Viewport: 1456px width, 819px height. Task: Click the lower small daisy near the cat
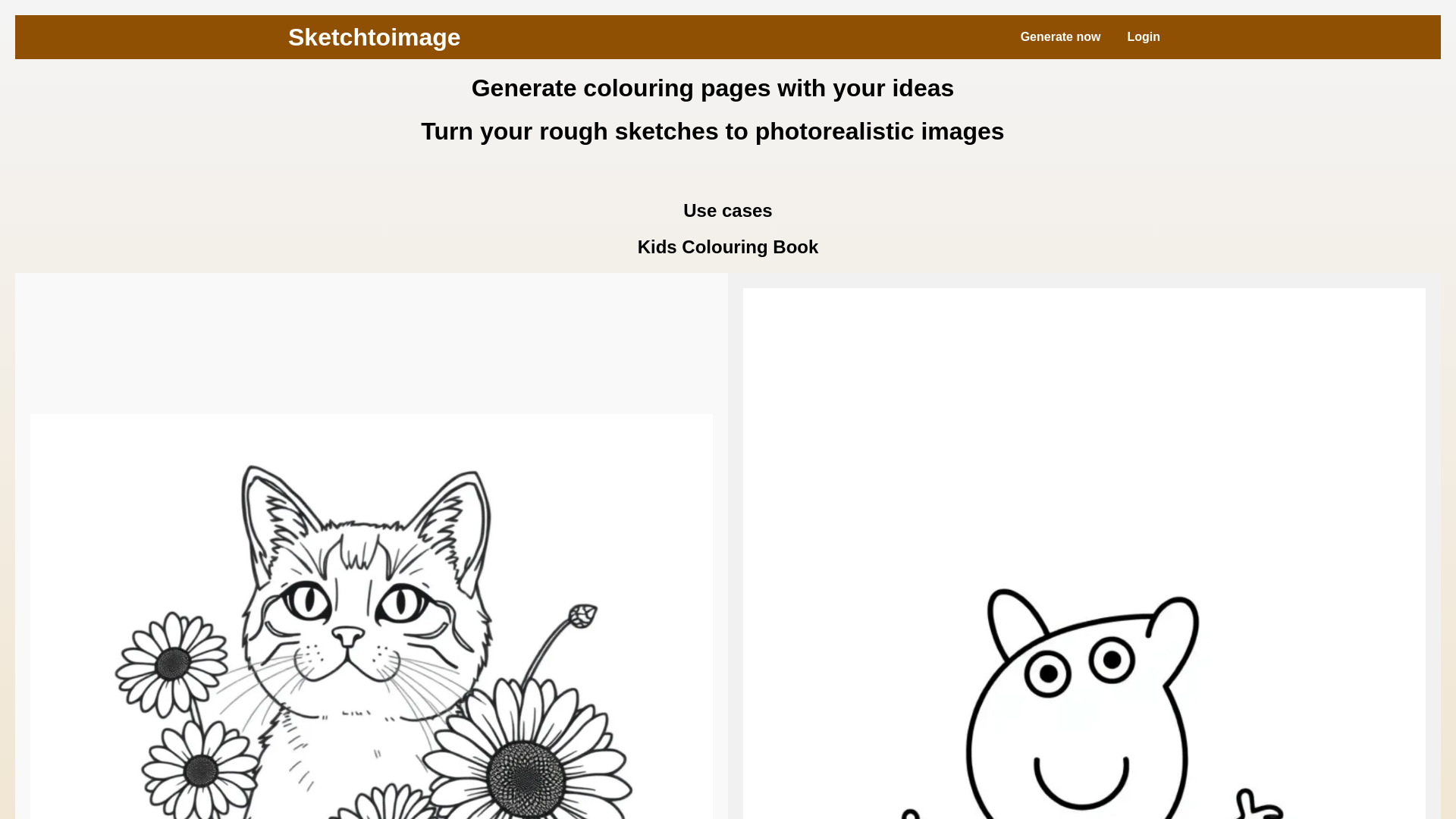coord(200,770)
